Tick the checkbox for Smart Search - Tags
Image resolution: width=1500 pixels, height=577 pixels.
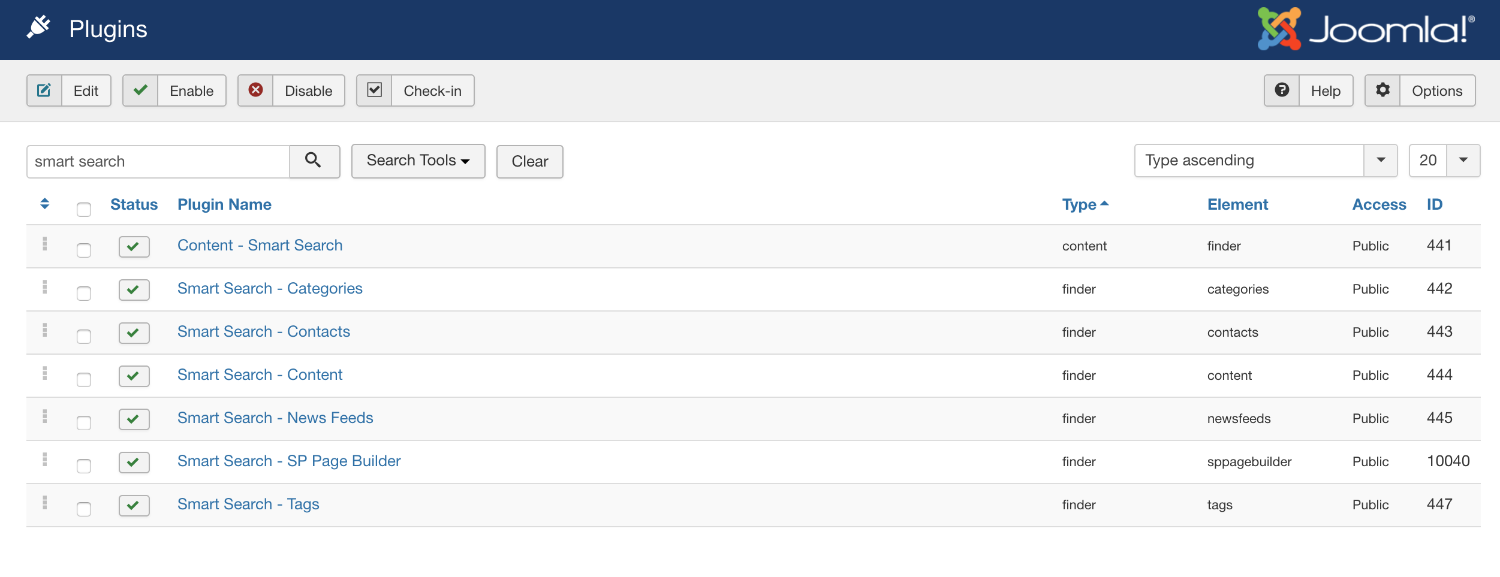84,508
